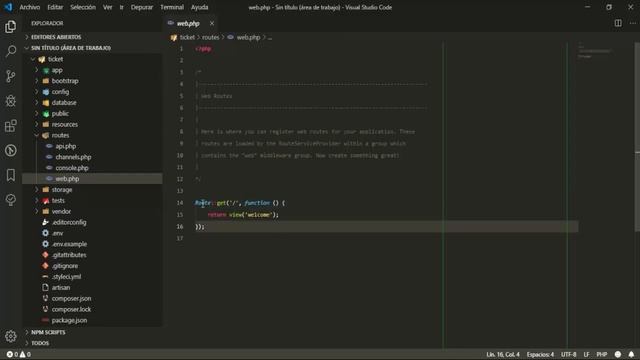
Task: Open the Explorer view in activity bar
Action: point(11,27)
